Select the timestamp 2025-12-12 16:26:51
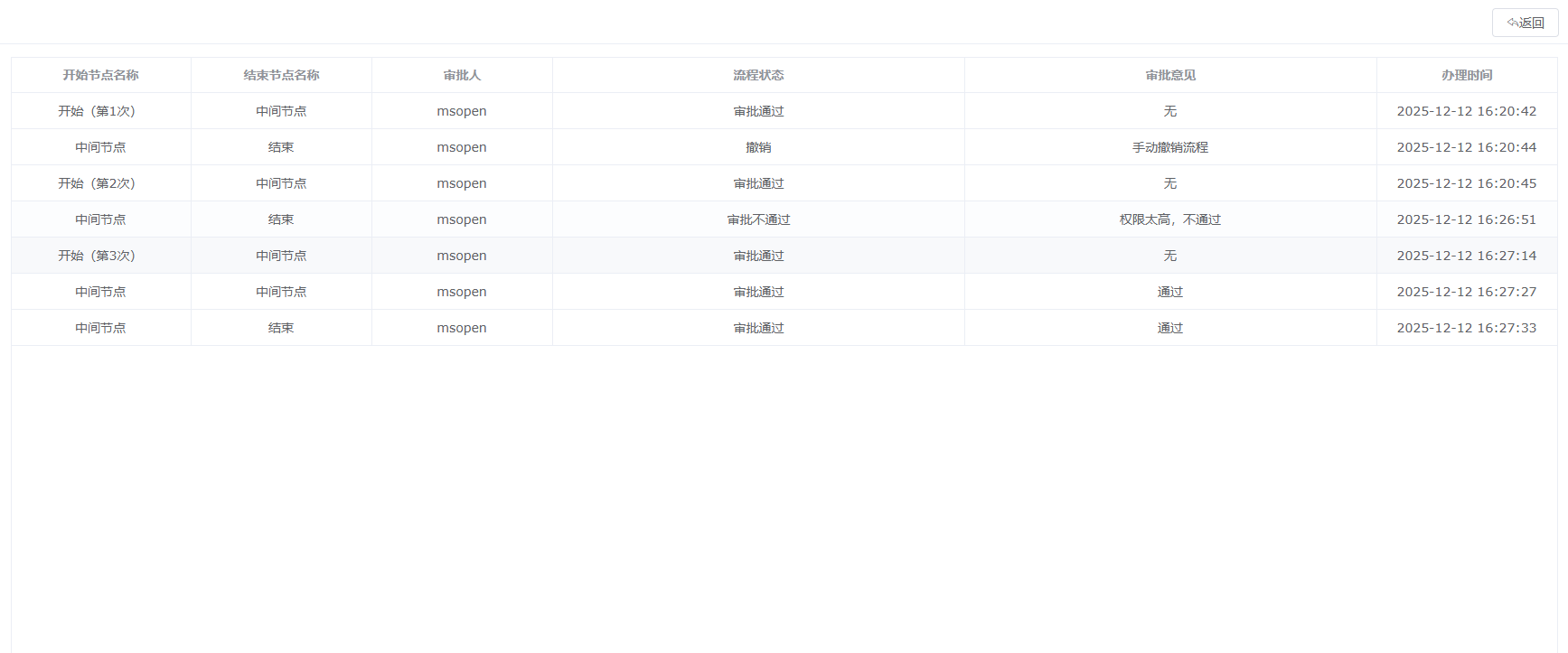Image resolution: width=1568 pixels, height=653 pixels. coord(1466,219)
